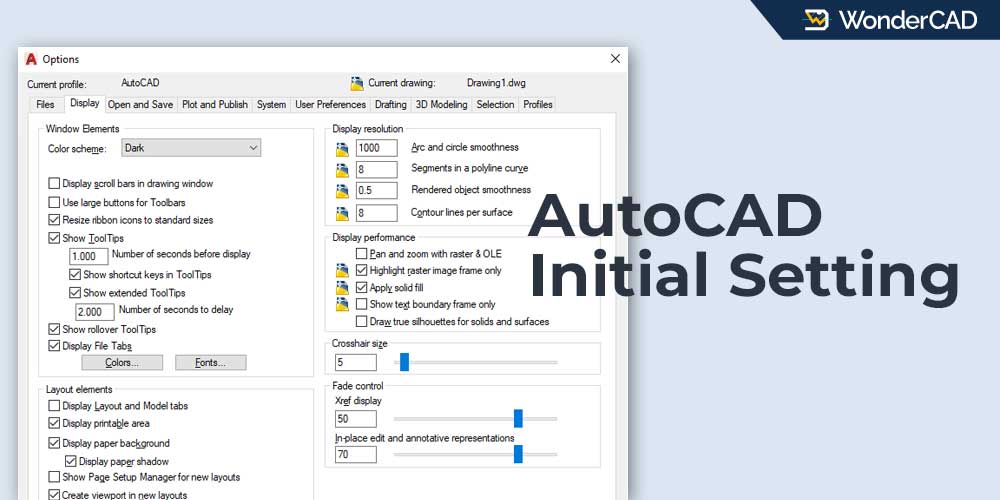1000x500 pixels.
Task: Click drawing icon beside Arc and circle smoothness
Action: (342, 149)
